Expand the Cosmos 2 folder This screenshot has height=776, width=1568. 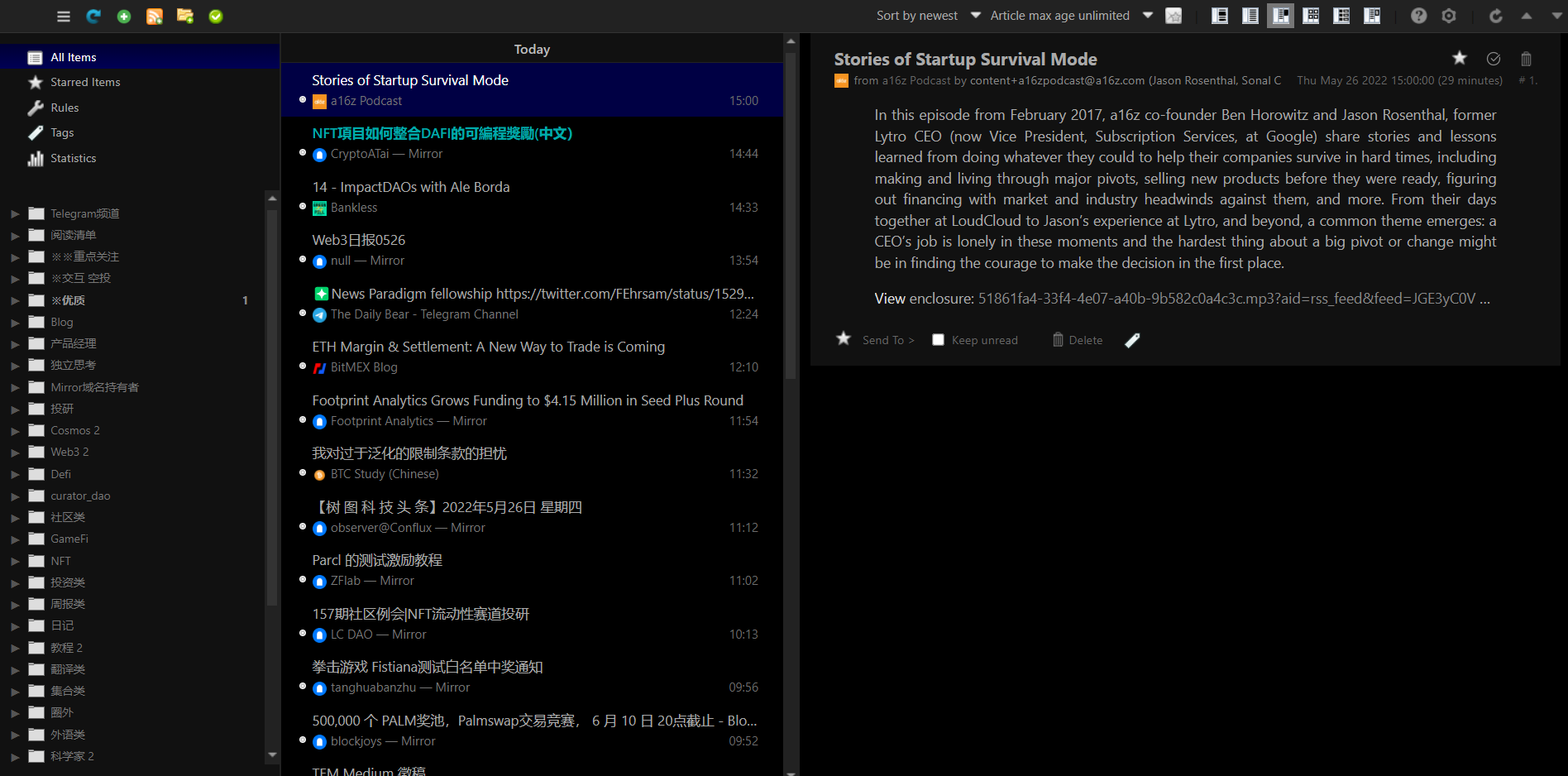coord(15,430)
